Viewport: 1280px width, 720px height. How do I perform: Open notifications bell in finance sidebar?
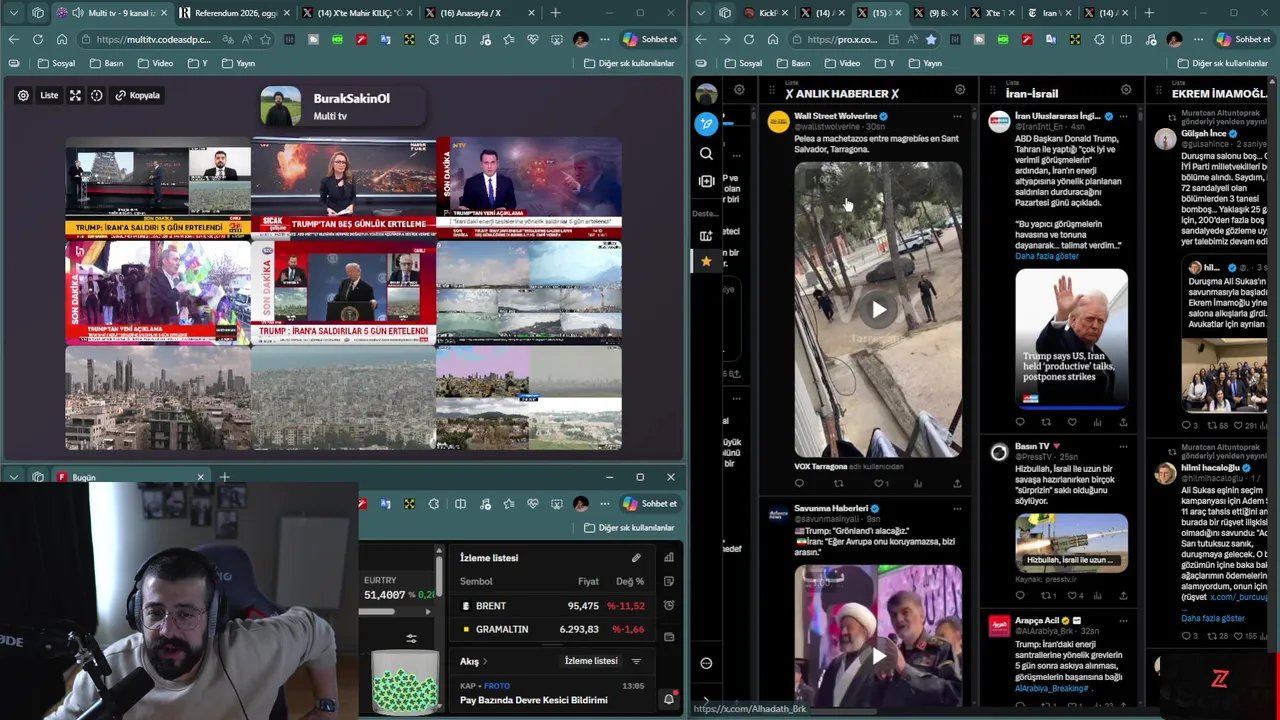coord(669,699)
